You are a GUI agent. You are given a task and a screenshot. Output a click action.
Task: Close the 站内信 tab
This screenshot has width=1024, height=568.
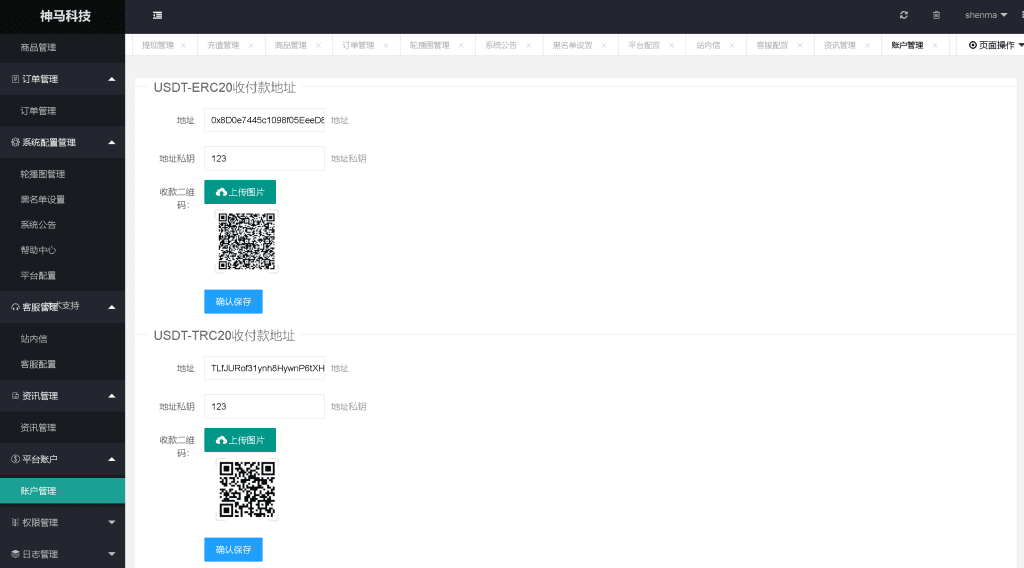731,45
